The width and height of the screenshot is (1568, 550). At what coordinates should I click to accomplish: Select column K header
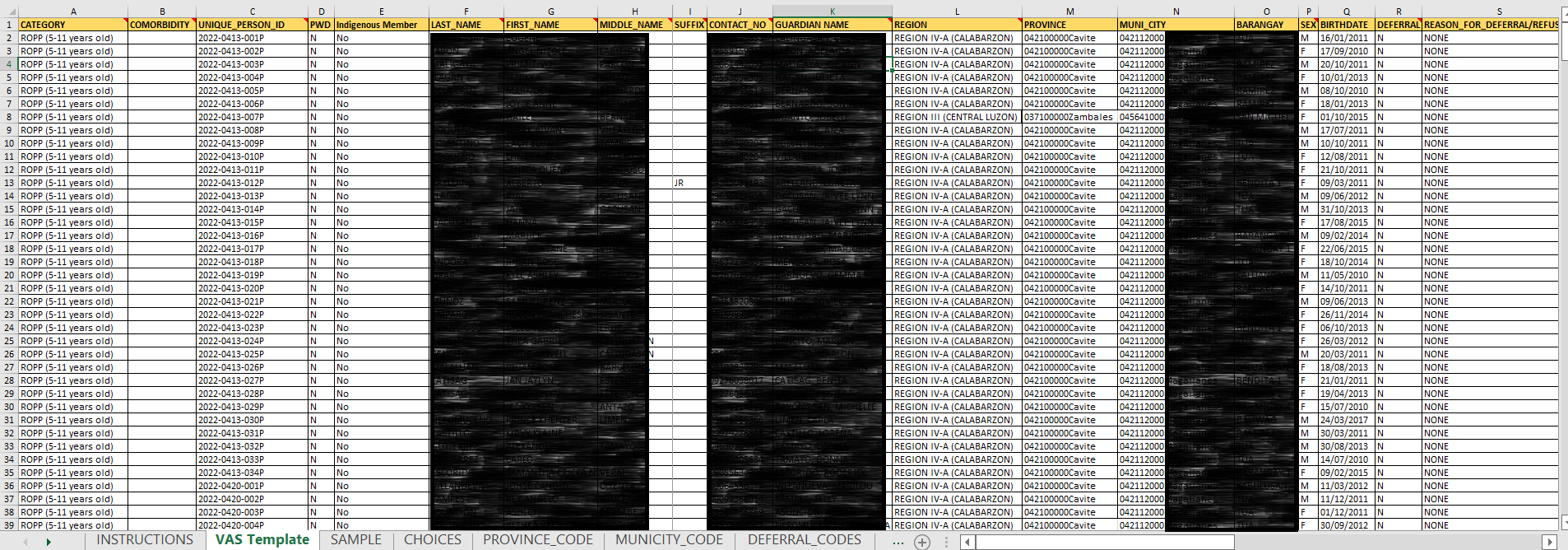point(833,12)
